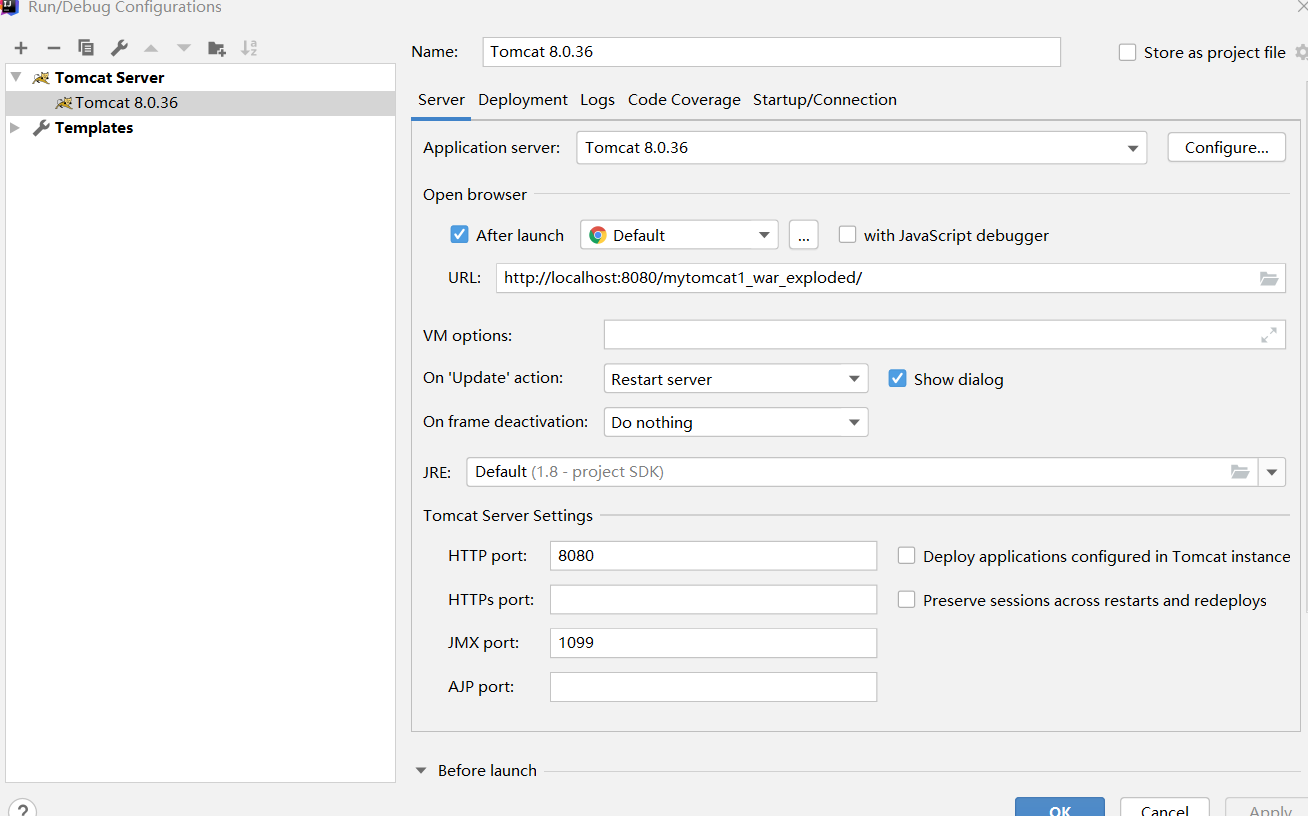1308x816 pixels.
Task: Enable with JavaScript debugger
Action: [x=847, y=235]
